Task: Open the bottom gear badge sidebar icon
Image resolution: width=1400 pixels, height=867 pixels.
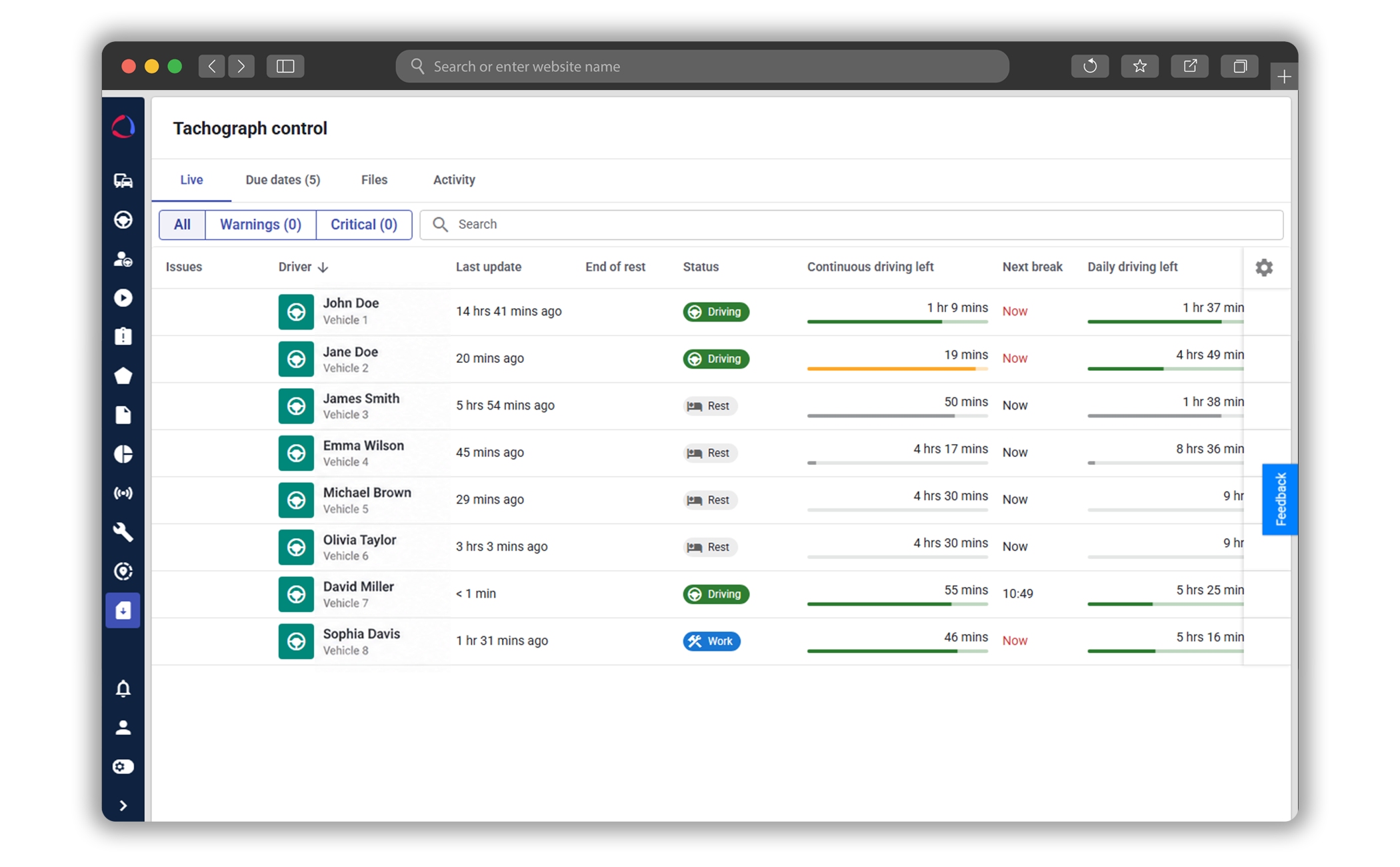Action: pos(123,766)
